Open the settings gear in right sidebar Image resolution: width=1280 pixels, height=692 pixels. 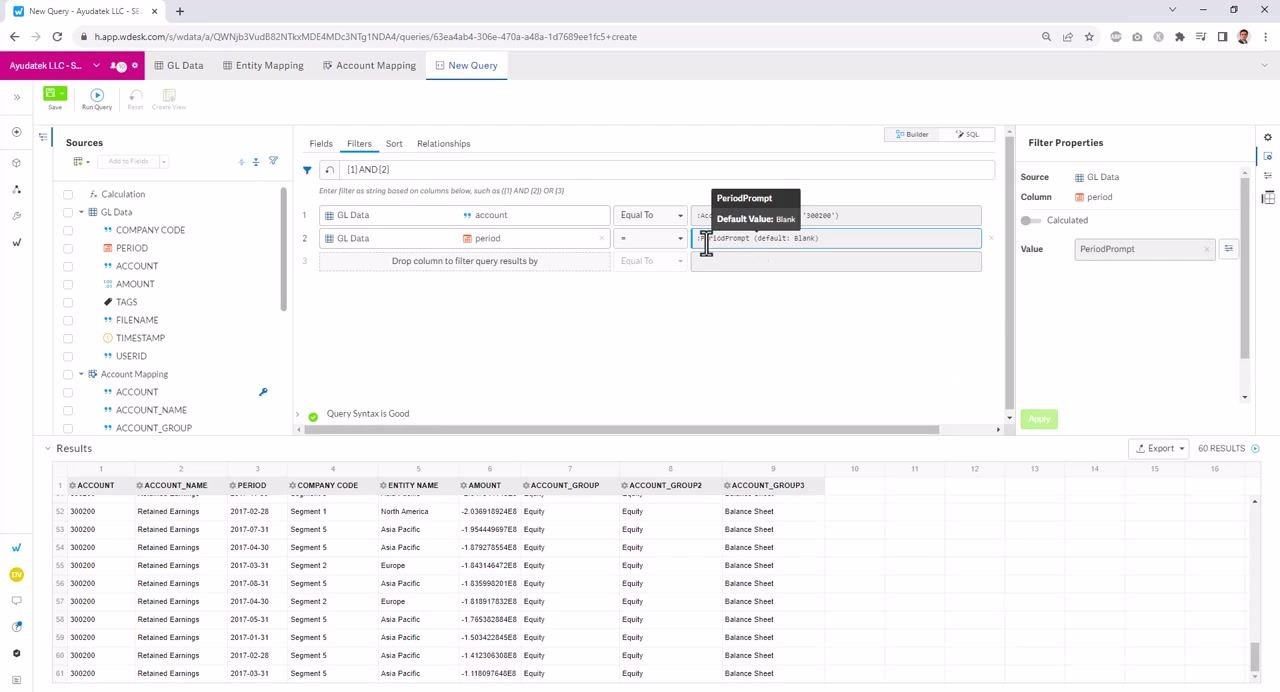click(1268, 138)
